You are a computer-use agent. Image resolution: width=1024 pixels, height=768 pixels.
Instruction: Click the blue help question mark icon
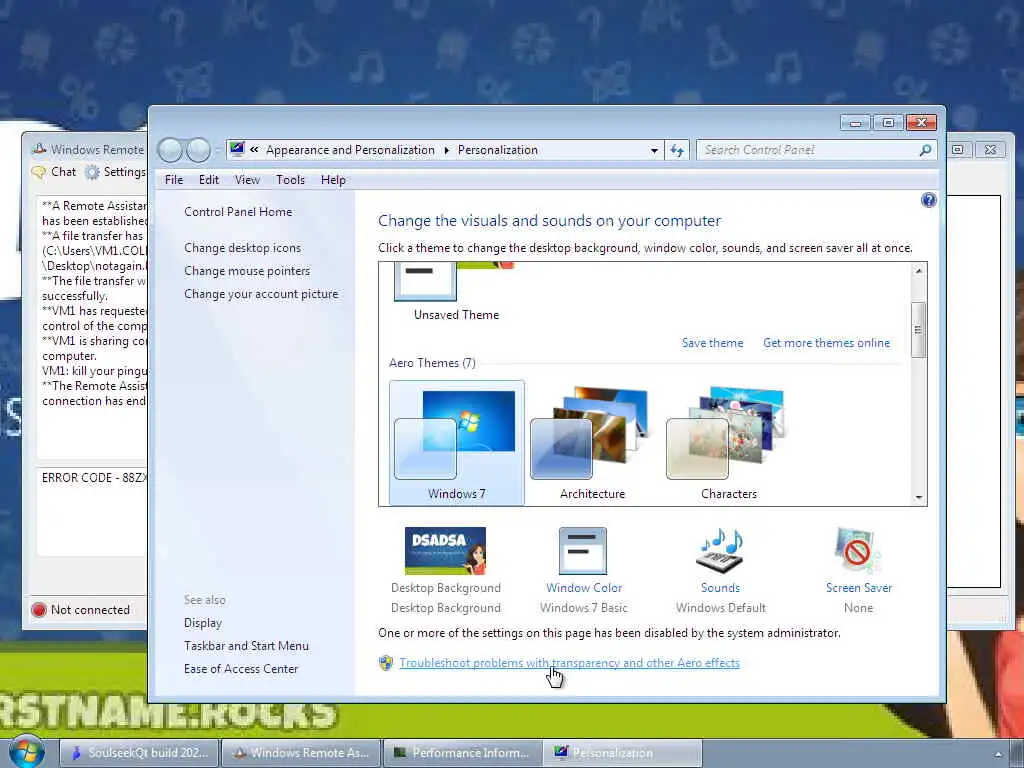(x=928, y=200)
